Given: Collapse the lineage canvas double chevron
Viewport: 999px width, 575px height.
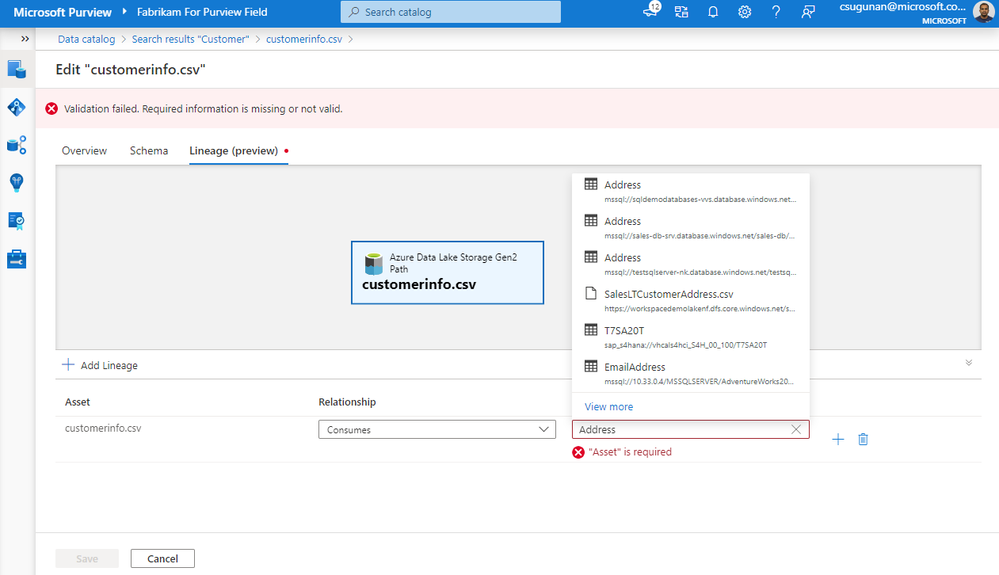Looking at the screenshot, I should click(x=968, y=362).
